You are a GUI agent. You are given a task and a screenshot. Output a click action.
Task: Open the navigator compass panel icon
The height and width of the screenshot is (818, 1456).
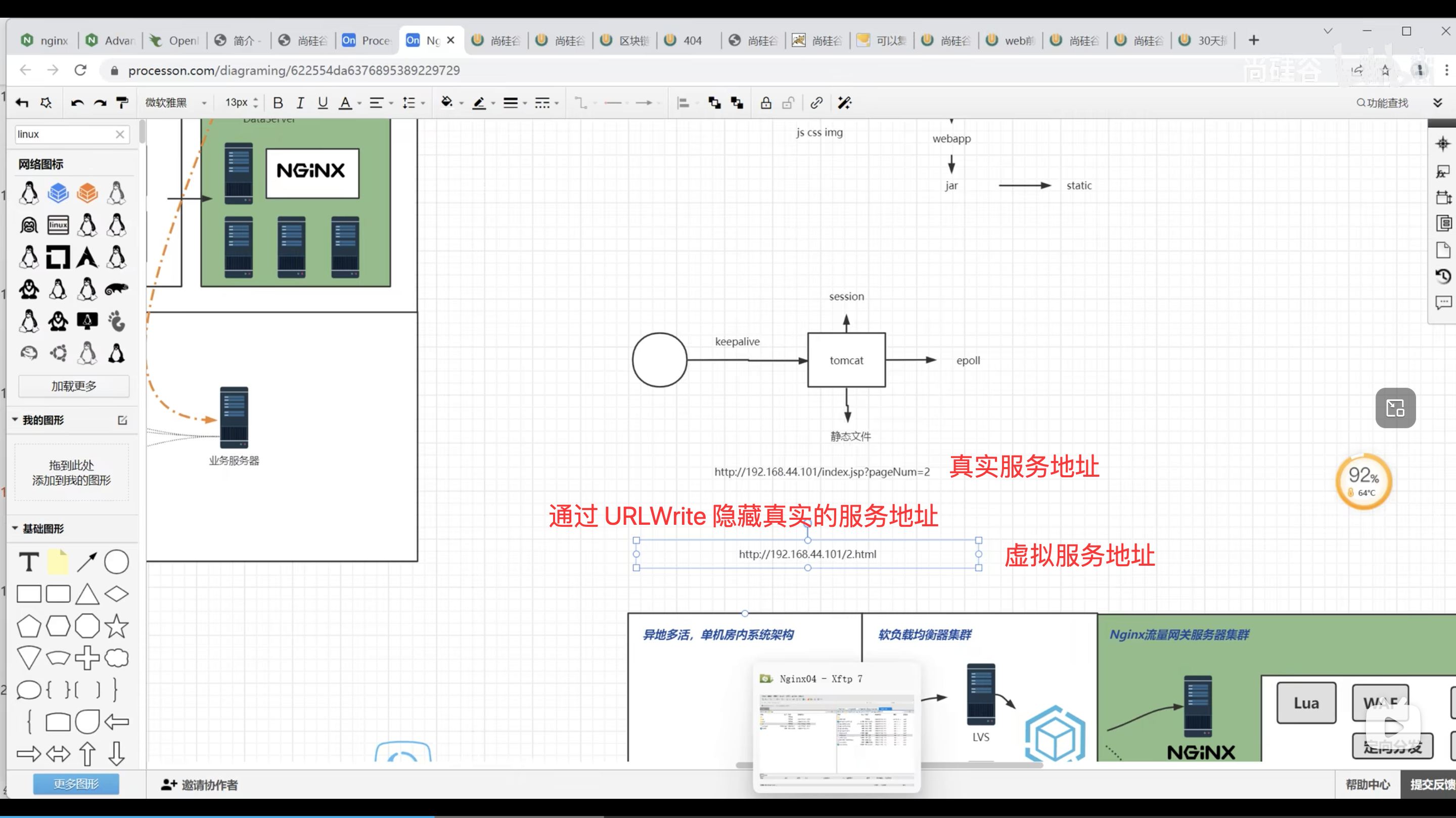click(1442, 144)
